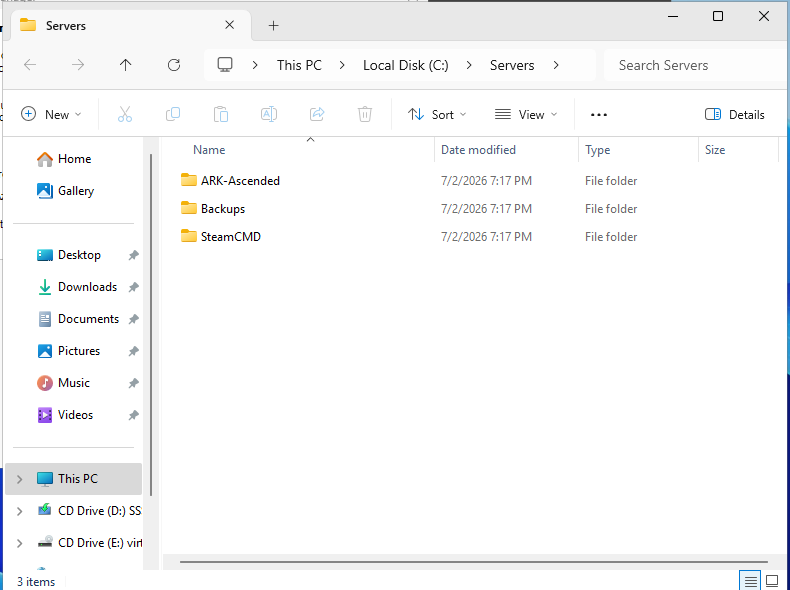Click the Share toolbar icon

[x=317, y=114]
